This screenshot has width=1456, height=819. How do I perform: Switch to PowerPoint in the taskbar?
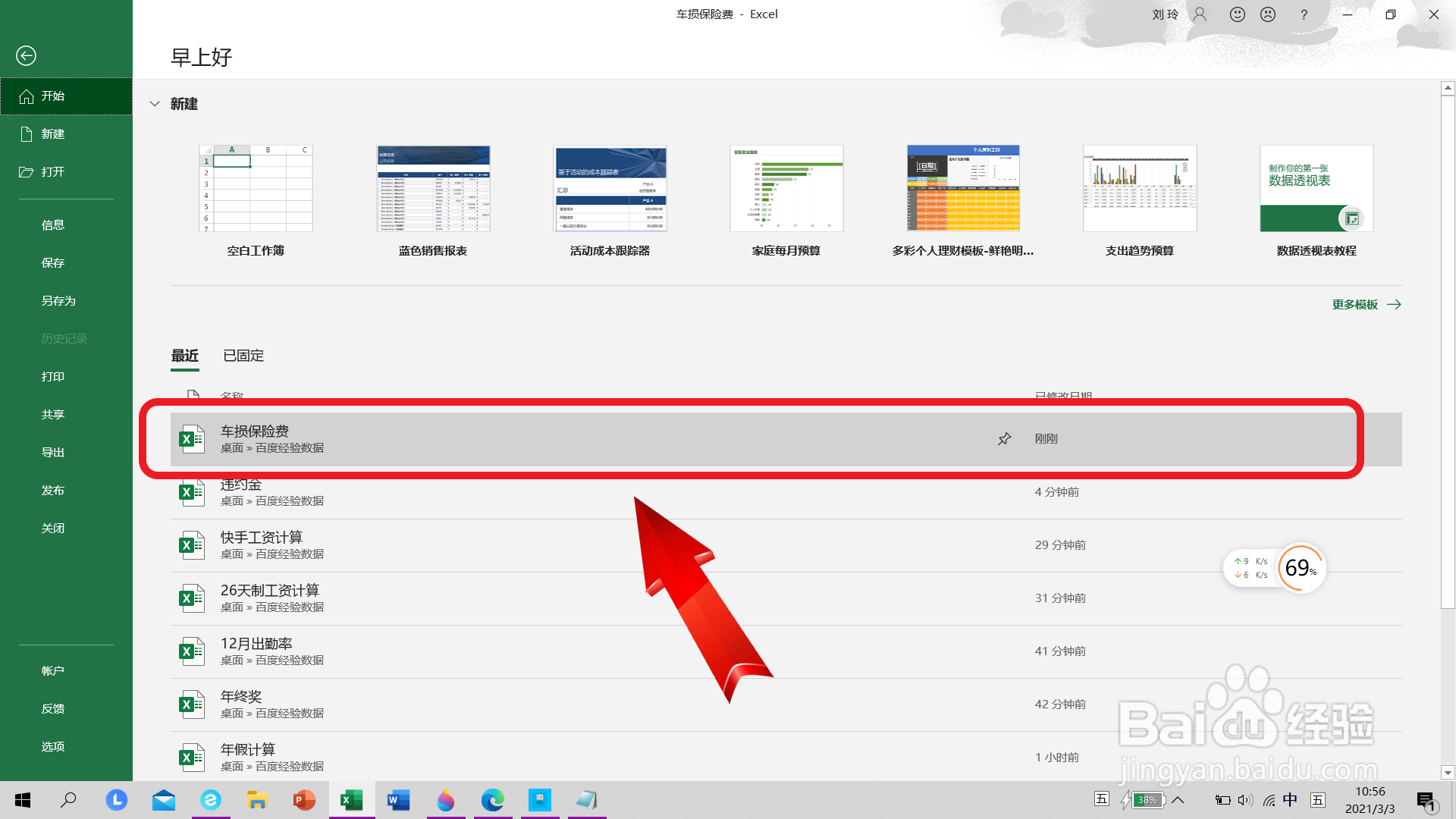point(304,800)
